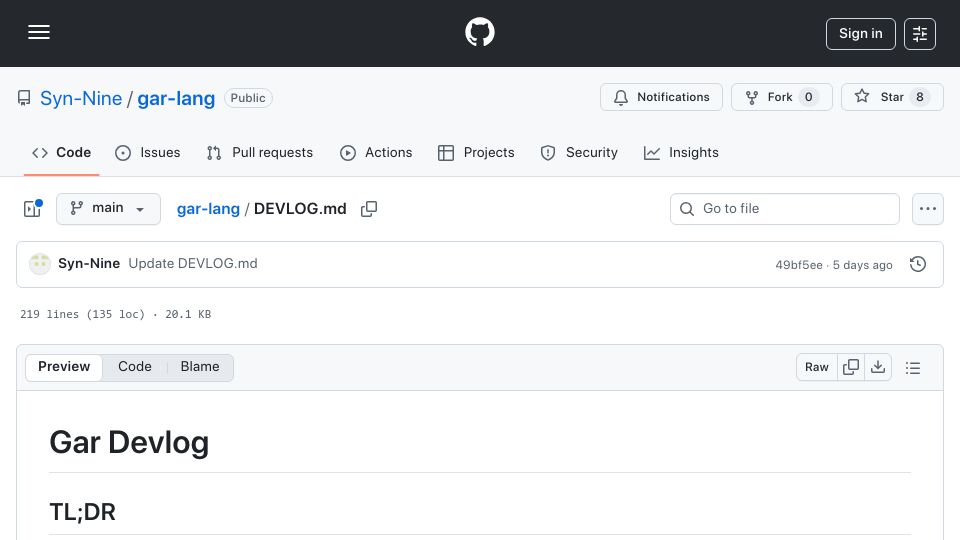The height and width of the screenshot is (540, 960).
Task: Open appearance settings icon beside Sign in
Action: point(920,34)
